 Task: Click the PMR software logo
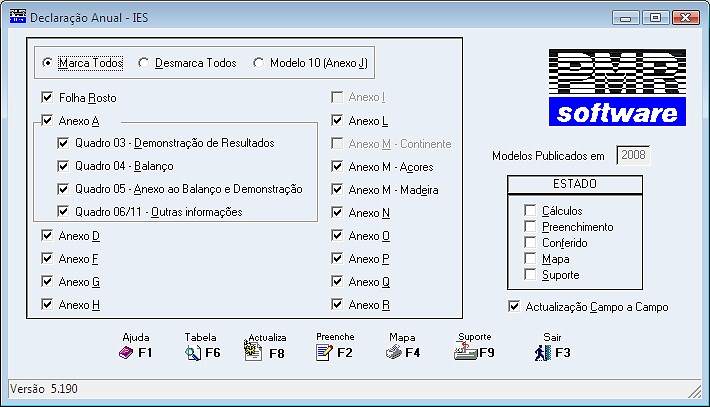617,87
